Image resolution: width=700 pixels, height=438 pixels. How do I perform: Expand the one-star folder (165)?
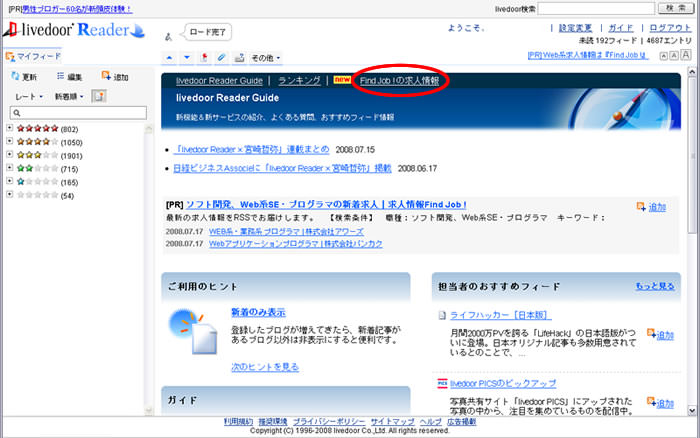pyautogui.click(x=9, y=181)
